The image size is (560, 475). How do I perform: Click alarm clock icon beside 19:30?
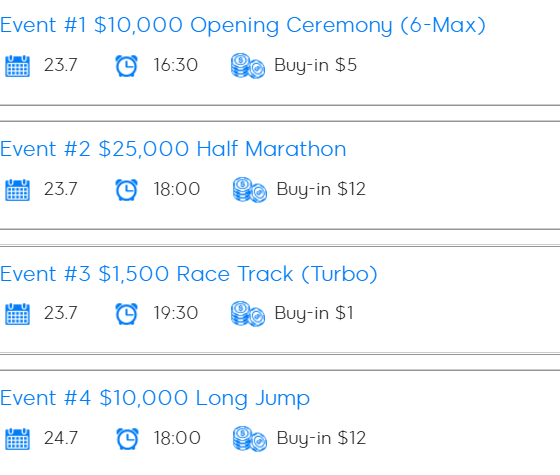(126, 314)
